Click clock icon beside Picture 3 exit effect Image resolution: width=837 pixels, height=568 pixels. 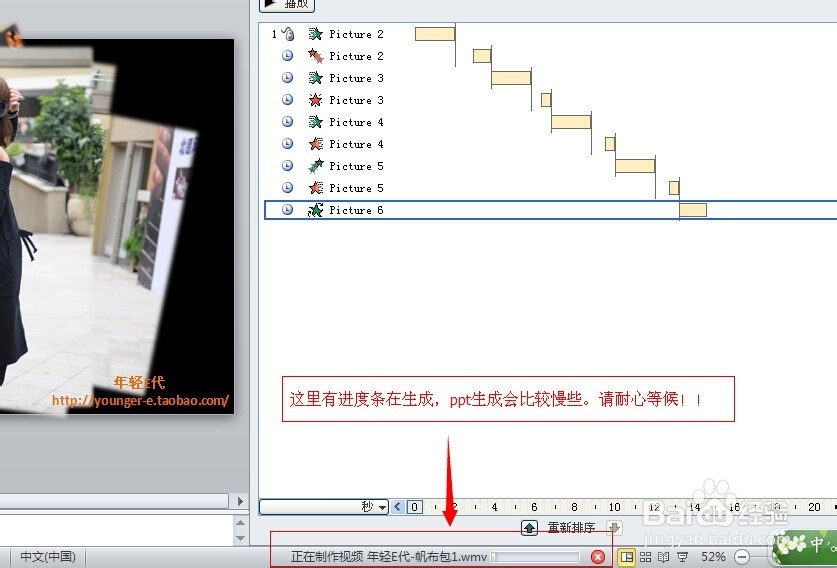tap(287, 99)
